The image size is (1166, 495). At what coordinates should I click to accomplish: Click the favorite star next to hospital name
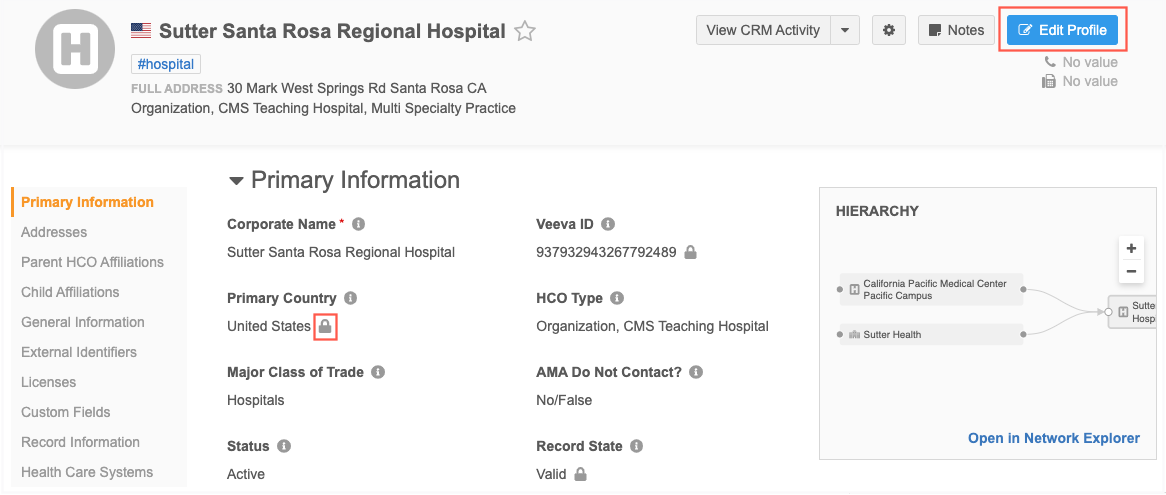[x=525, y=32]
